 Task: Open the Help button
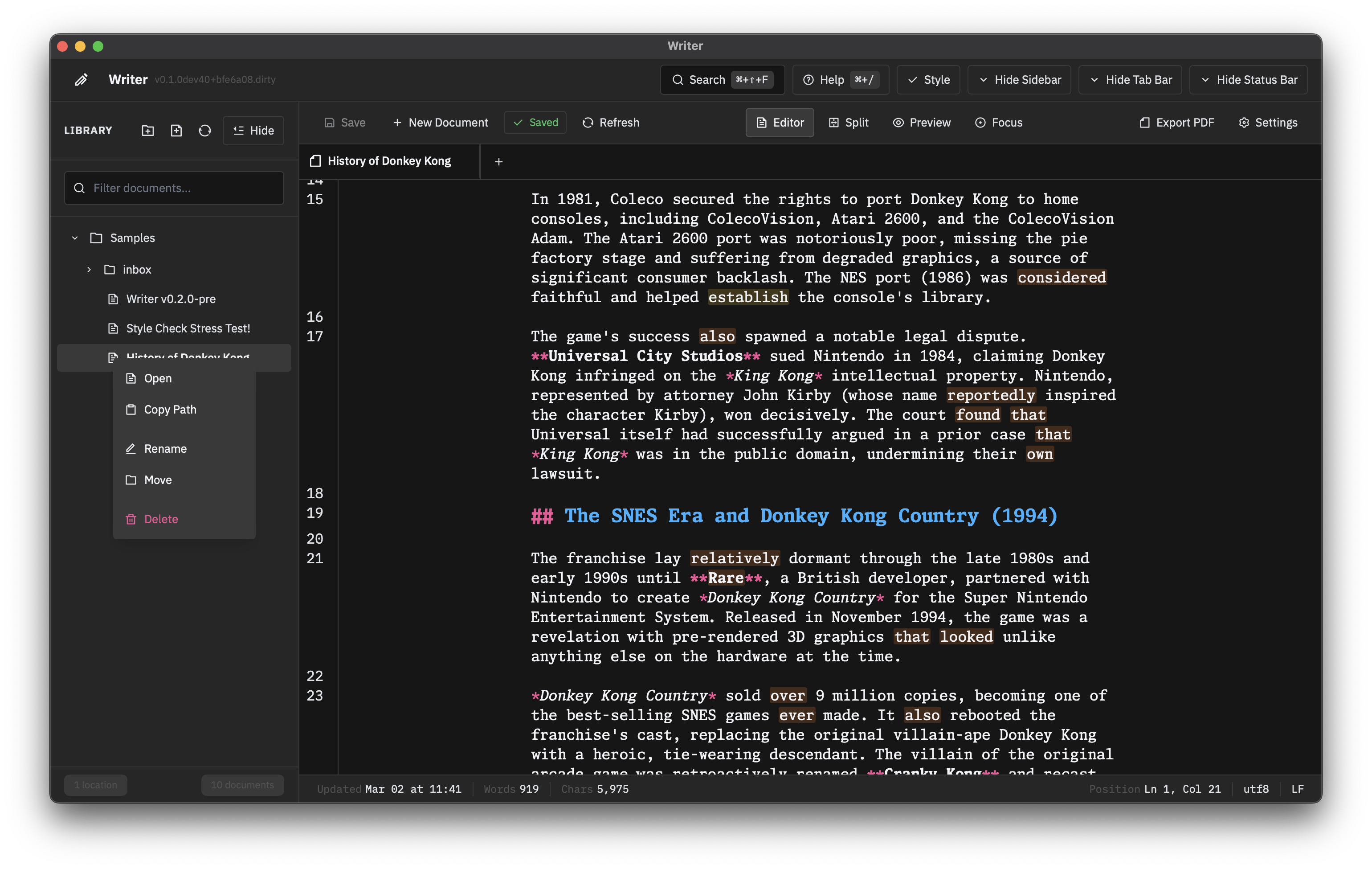coord(840,80)
